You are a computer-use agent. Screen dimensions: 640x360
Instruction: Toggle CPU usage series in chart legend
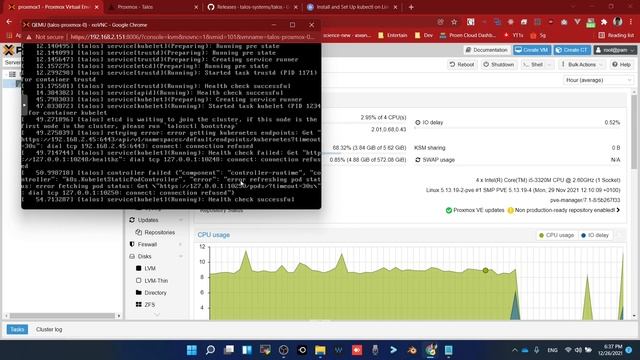click(557, 235)
